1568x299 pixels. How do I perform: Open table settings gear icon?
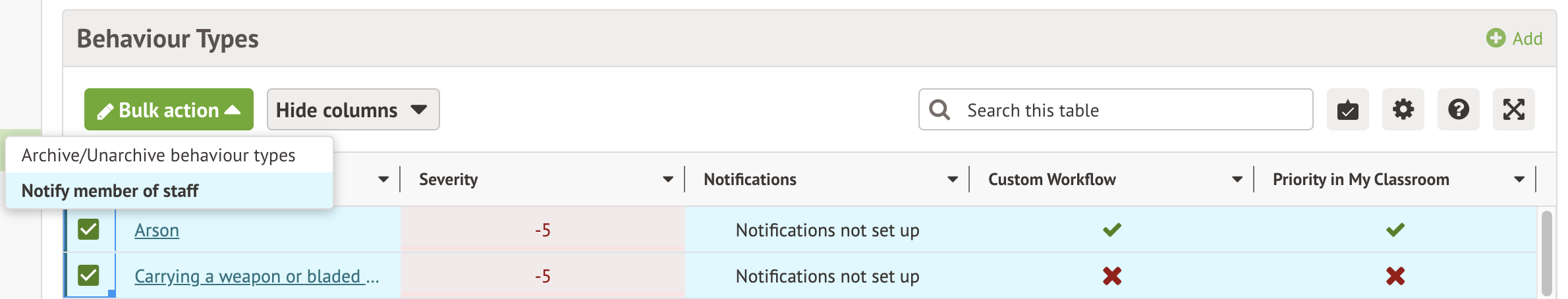(x=1403, y=109)
